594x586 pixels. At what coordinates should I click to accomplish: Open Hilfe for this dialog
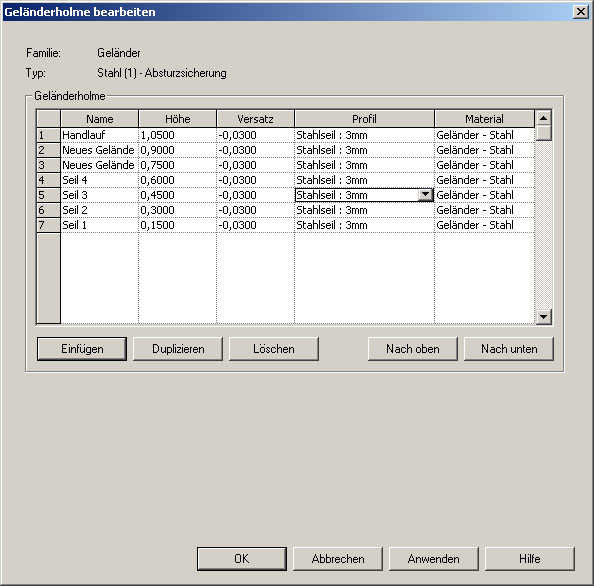[530, 558]
